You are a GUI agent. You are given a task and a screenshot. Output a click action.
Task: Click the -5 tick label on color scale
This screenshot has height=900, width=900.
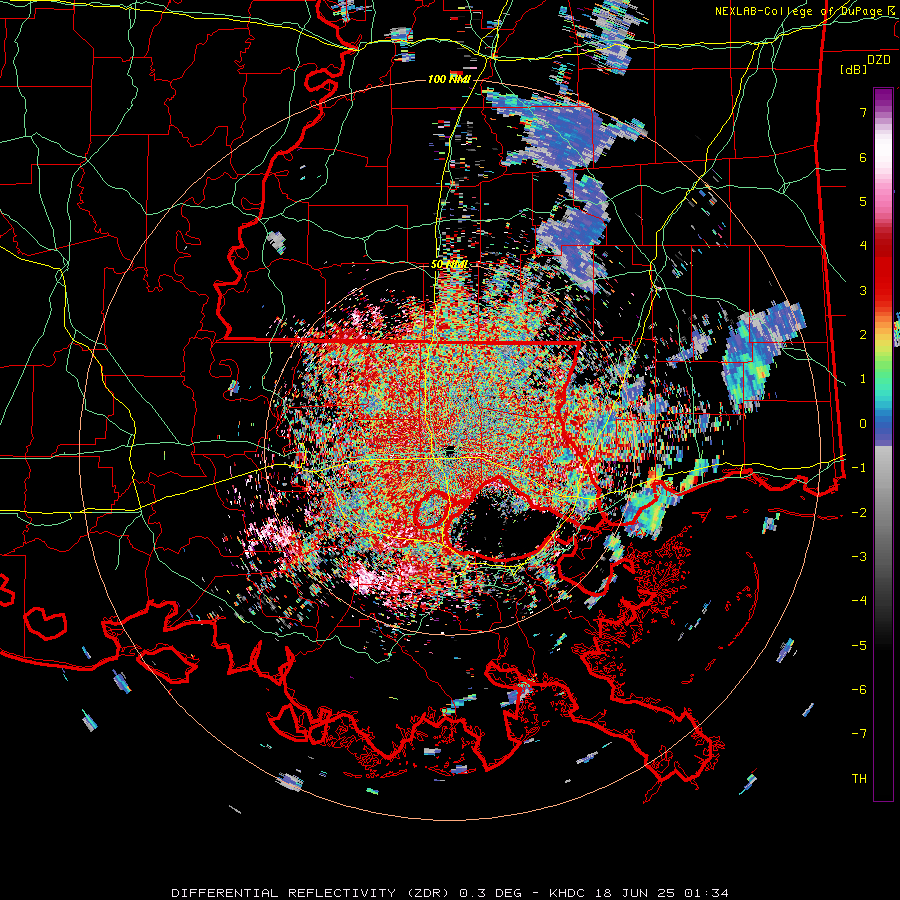[859, 646]
